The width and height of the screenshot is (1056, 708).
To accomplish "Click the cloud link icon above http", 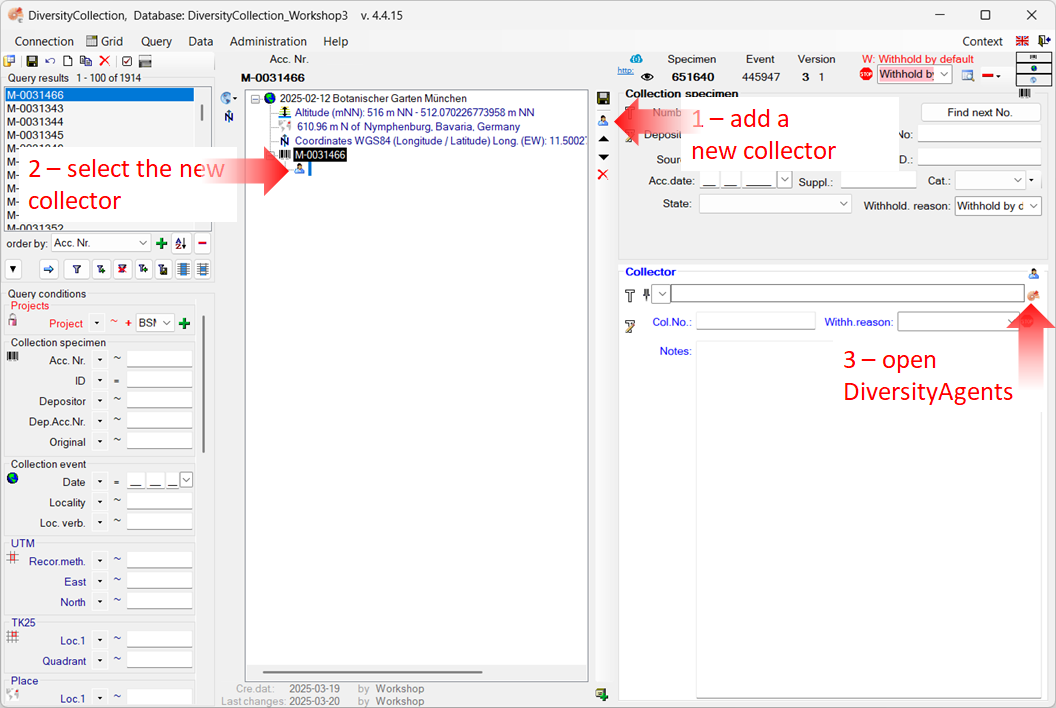I will [x=636, y=59].
